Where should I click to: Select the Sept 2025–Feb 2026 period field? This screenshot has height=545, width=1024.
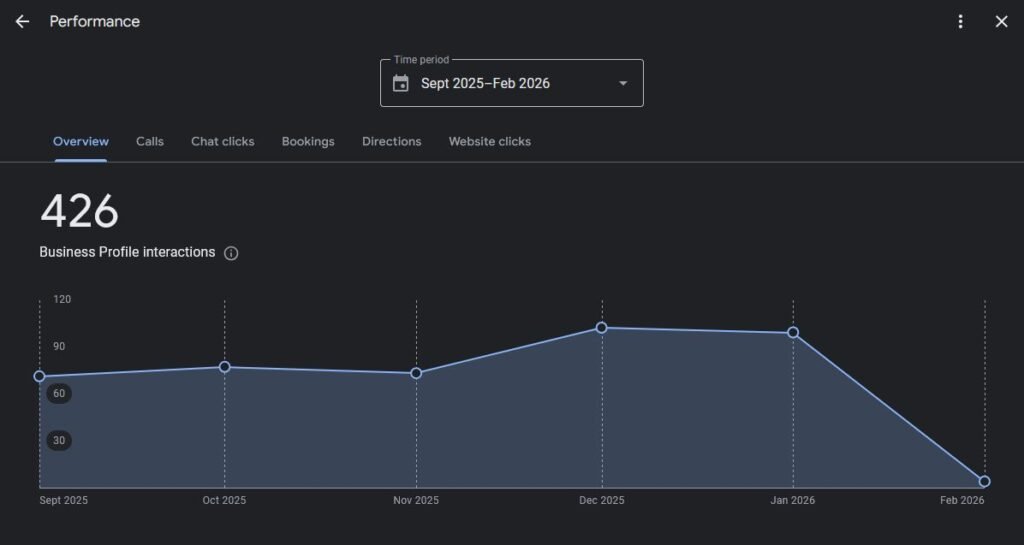[511, 83]
